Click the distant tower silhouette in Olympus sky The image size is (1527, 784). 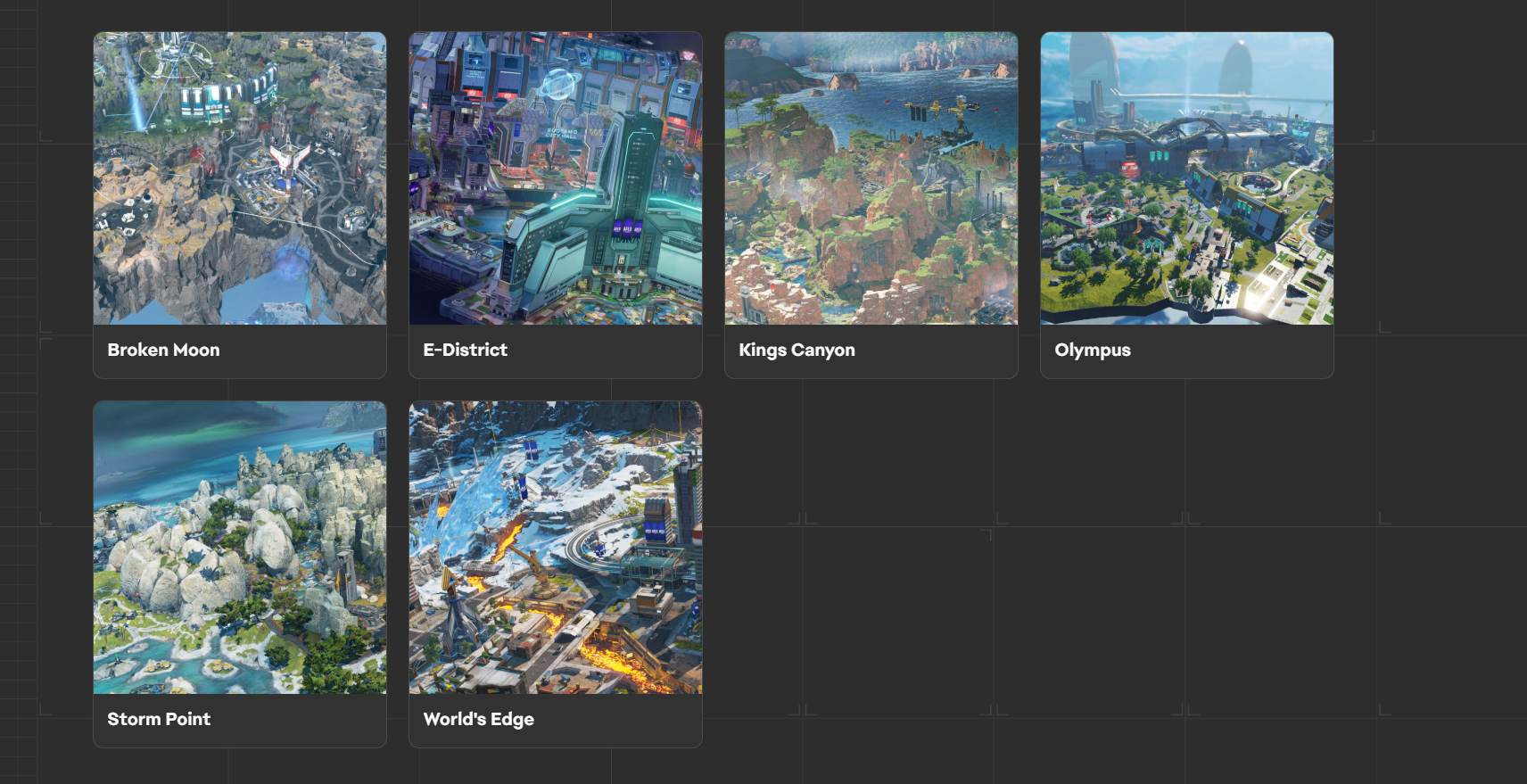pyautogui.click(x=1236, y=65)
